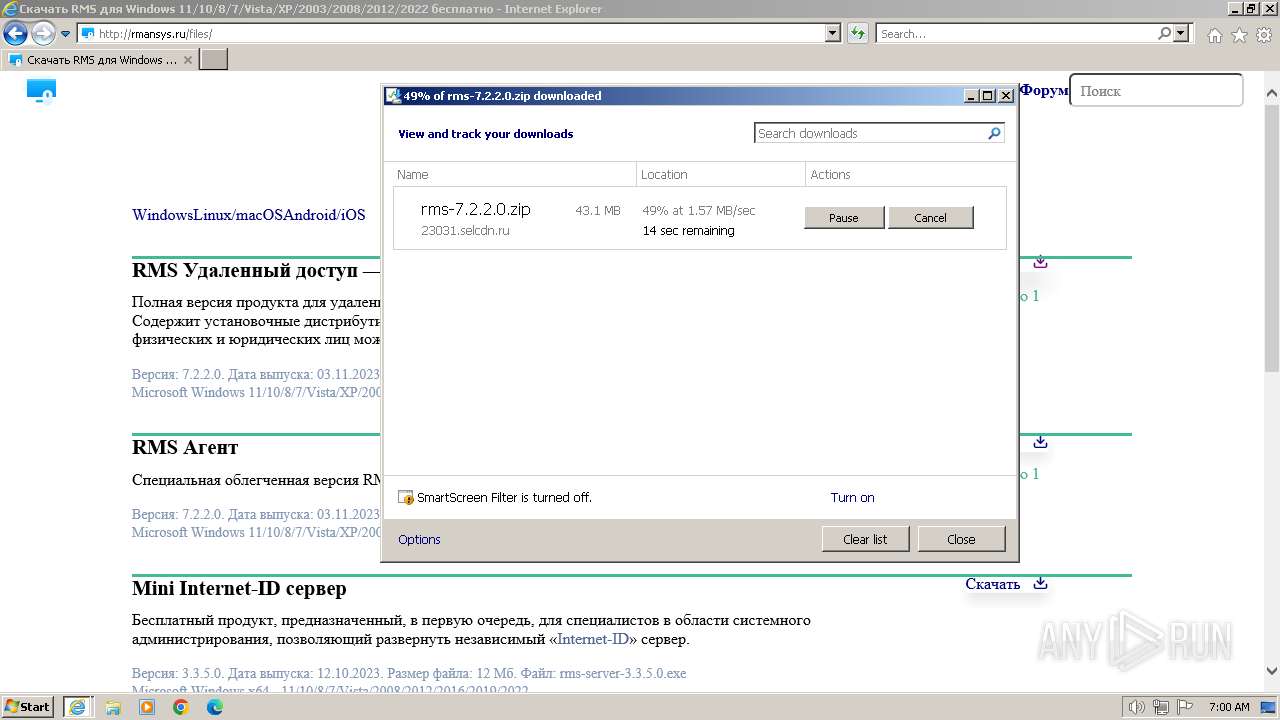Open download Options link
This screenshot has width=1280, height=720.
(419, 539)
